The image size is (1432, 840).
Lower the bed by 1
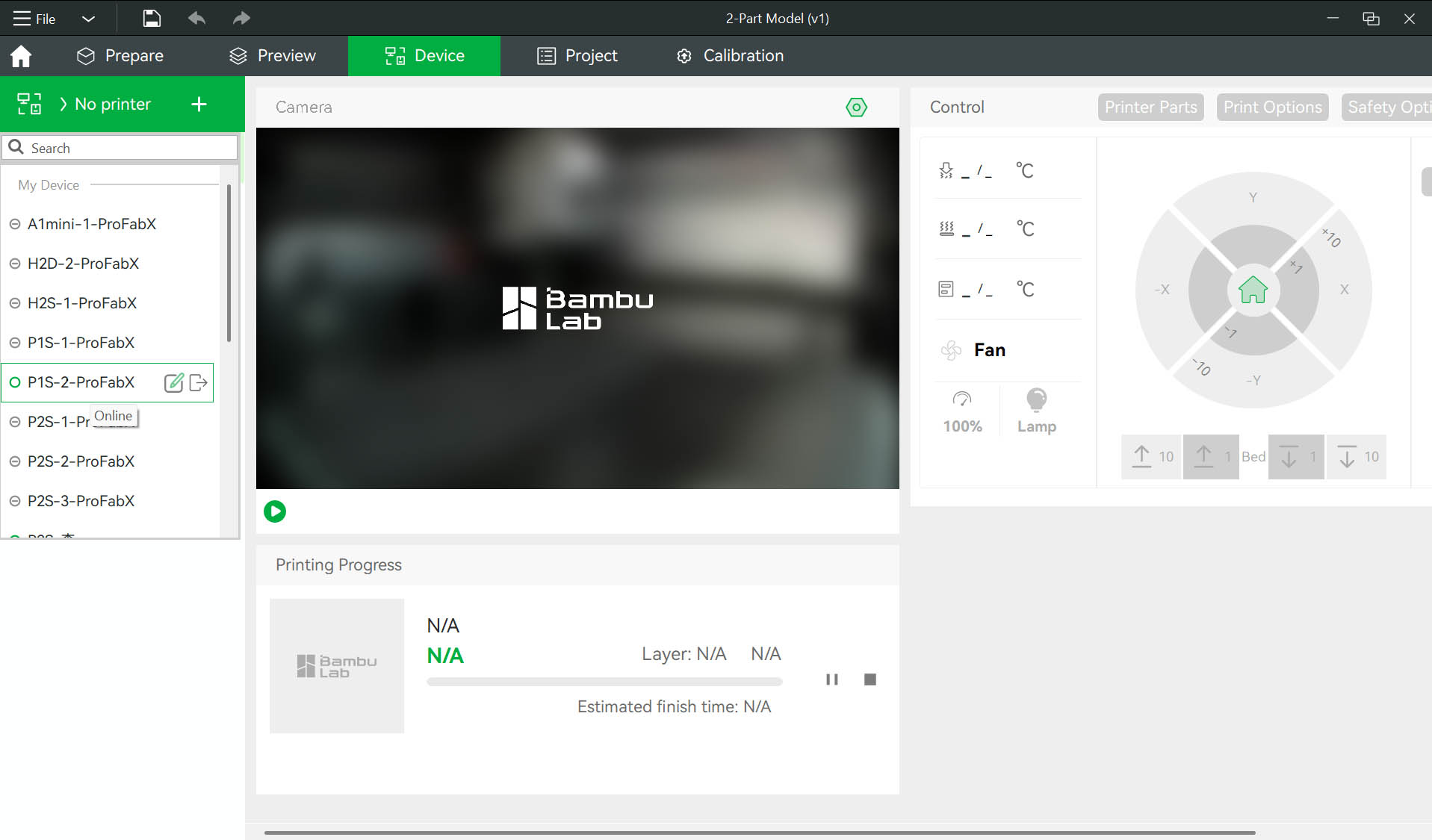click(x=1296, y=457)
